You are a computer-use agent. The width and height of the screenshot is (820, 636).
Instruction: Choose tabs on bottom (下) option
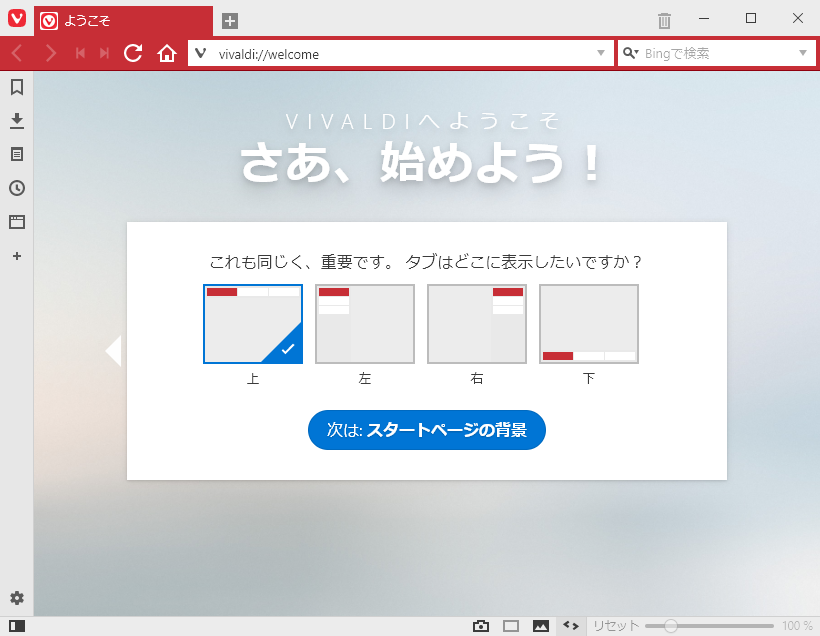pos(589,324)
